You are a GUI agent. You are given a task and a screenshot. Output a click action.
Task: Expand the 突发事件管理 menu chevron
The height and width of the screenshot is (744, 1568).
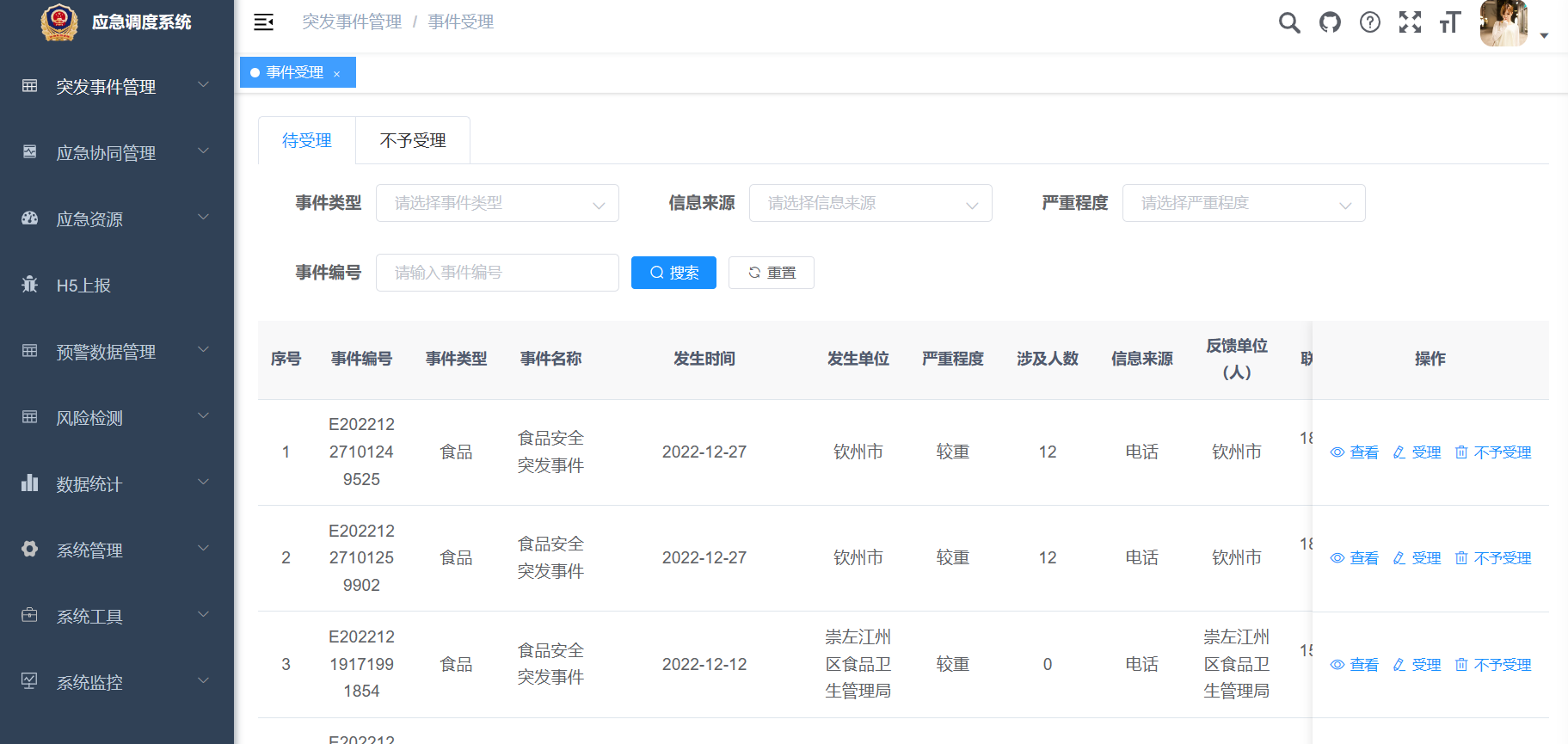[x=204, y=85]
